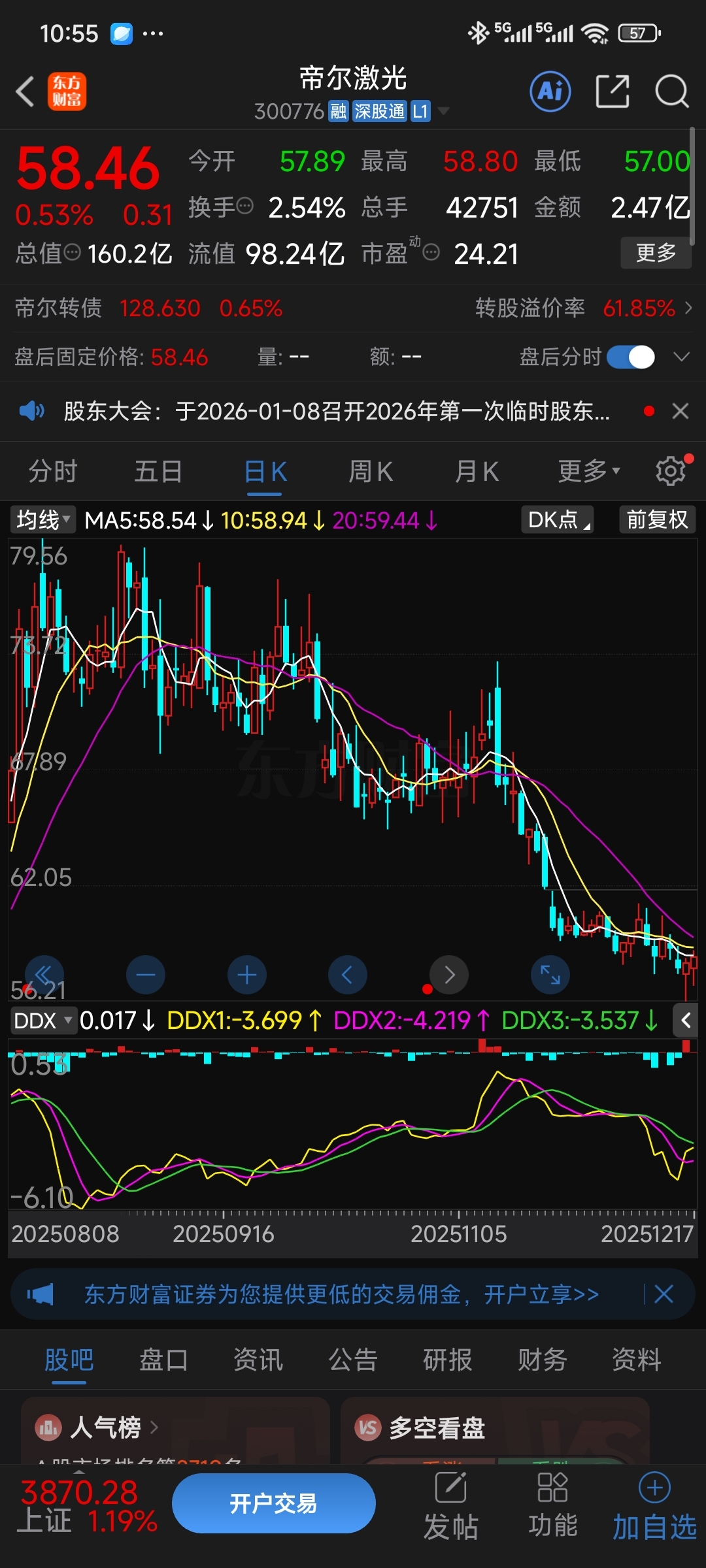Move chart left with arrow button
Viewport: 706px width, 1568px height.
(347, 975)
